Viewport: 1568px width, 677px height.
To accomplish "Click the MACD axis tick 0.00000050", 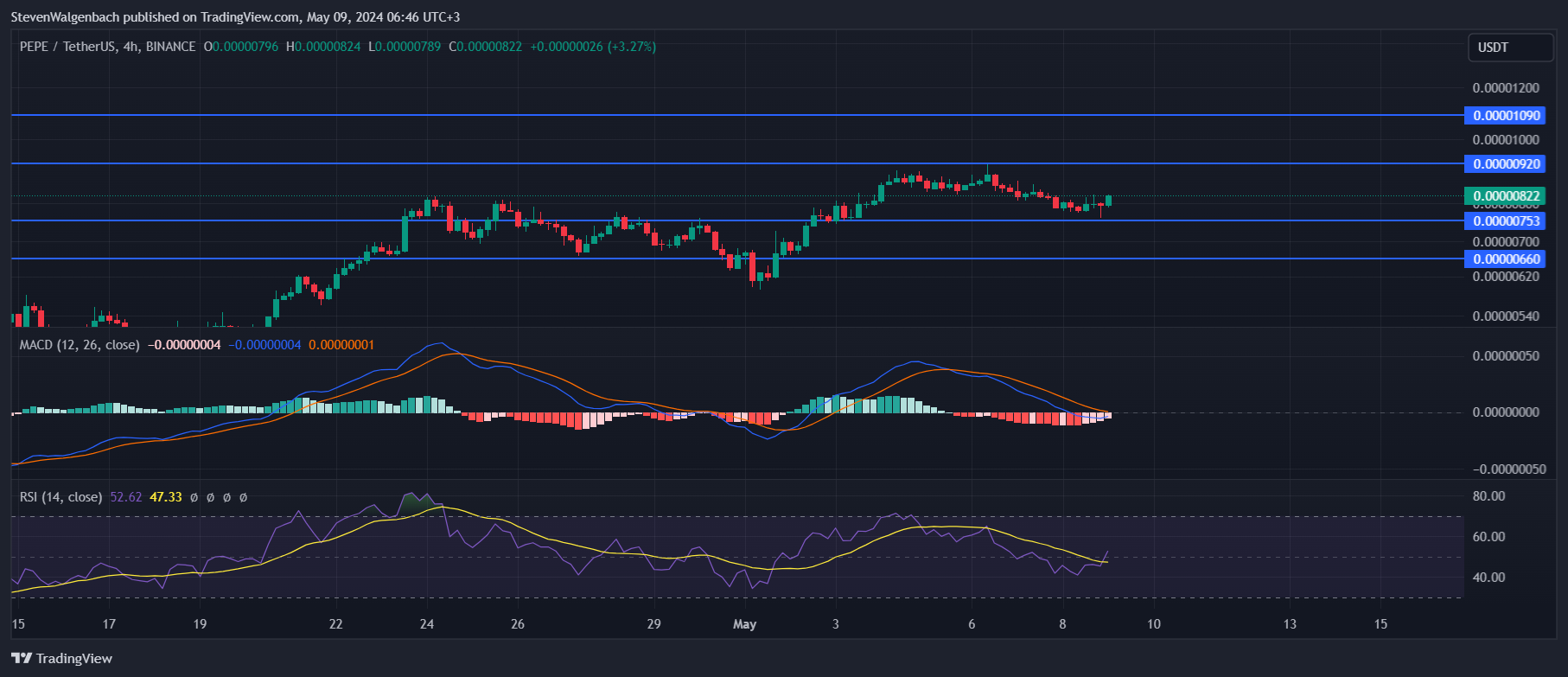I will click(1506, 356).
